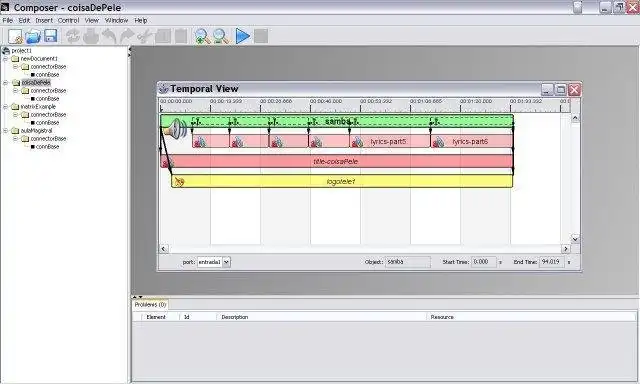640x384 pixels.
Task: Click the image icon on the logotele7 bar
Action: point(179,182)
